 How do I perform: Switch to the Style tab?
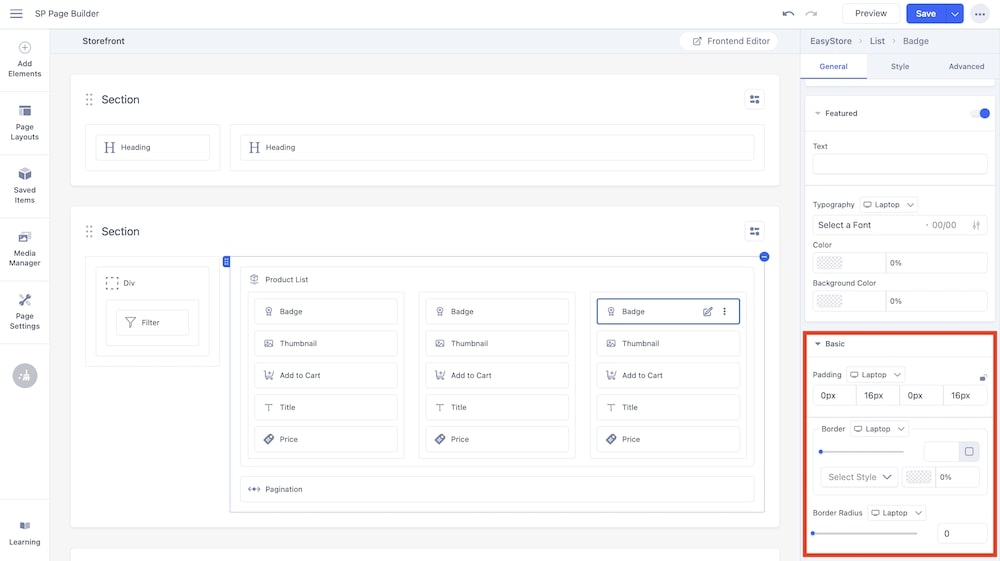tap(900, 67)
